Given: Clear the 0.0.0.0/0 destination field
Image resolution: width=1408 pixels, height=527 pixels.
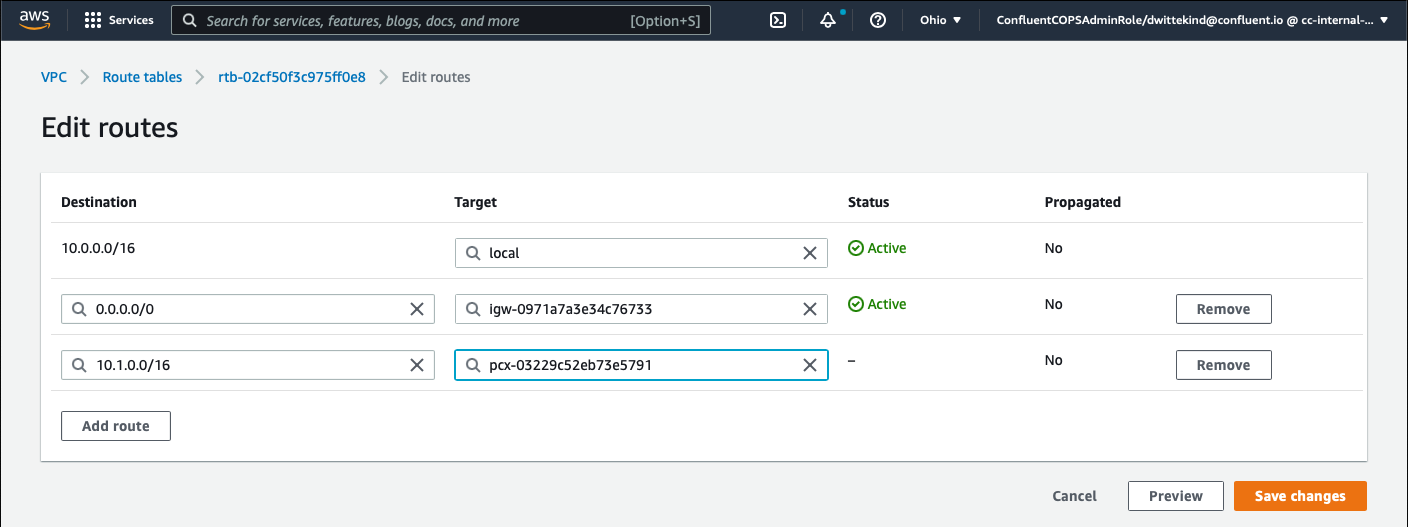Looking at the screenshot, I should [417, 309].
